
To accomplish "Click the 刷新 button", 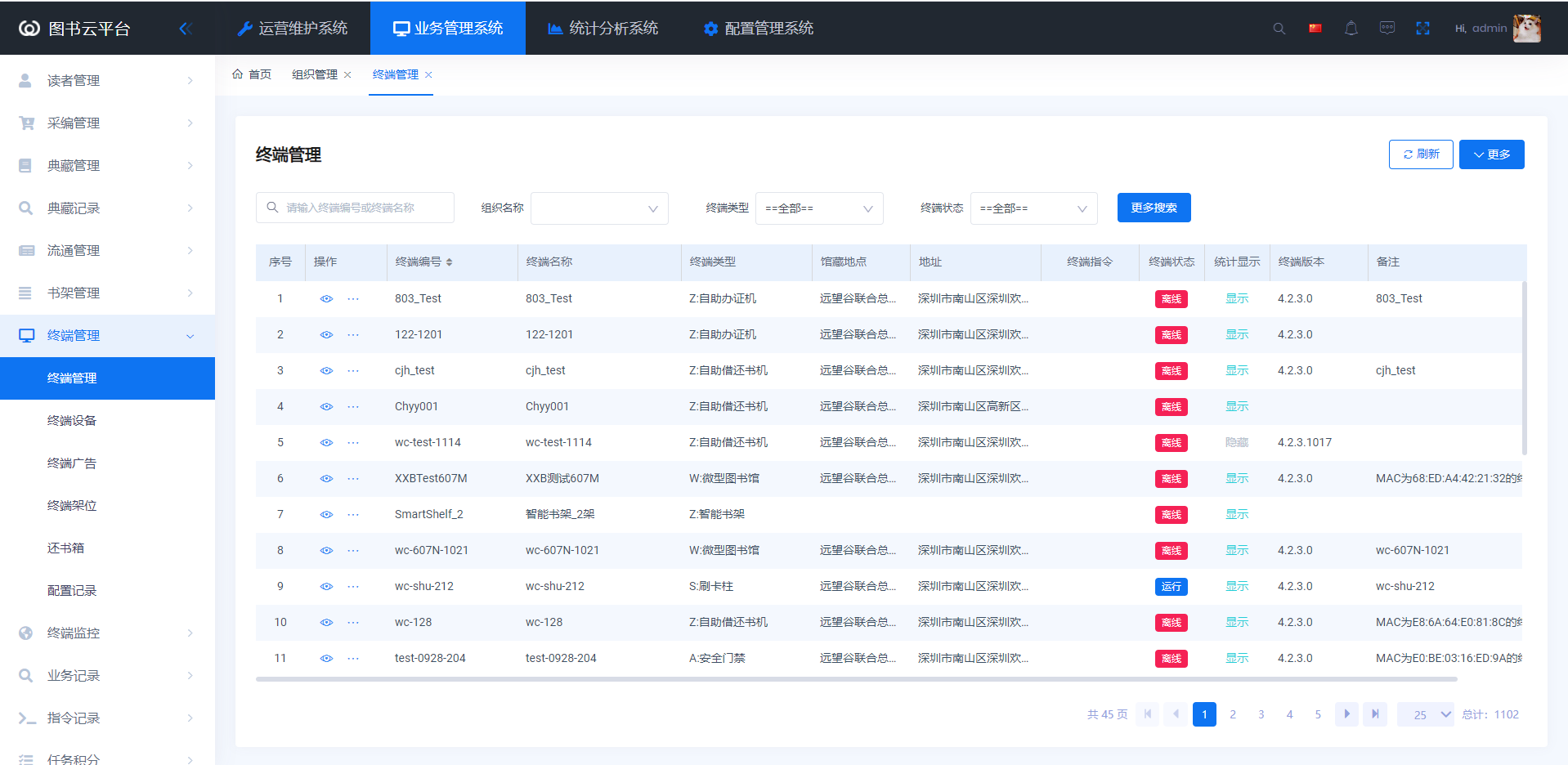I will [x=1421, y=154].
